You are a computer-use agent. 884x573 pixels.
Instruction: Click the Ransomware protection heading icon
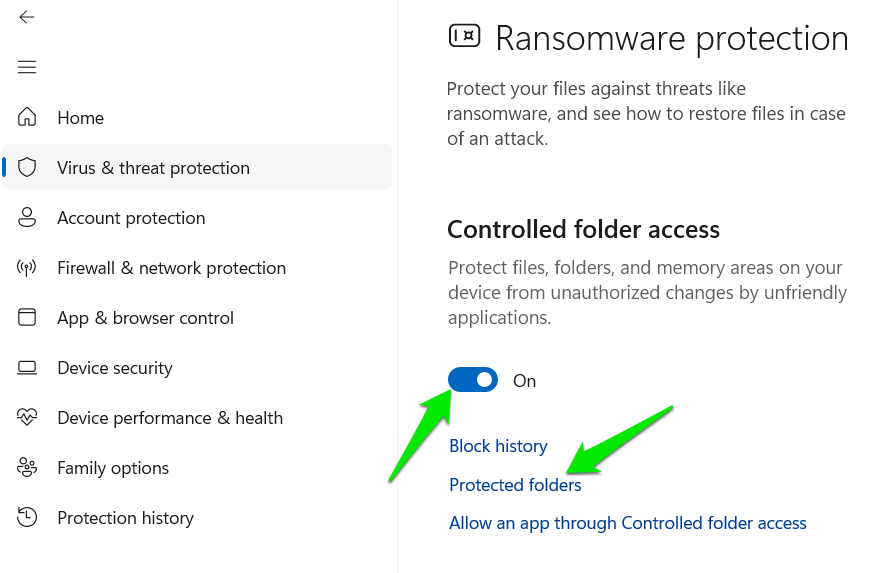coord(464,37)
